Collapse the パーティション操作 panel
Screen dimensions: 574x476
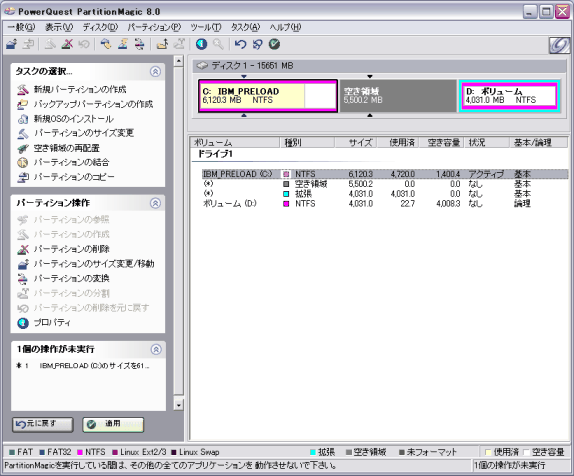coord(155,203)
